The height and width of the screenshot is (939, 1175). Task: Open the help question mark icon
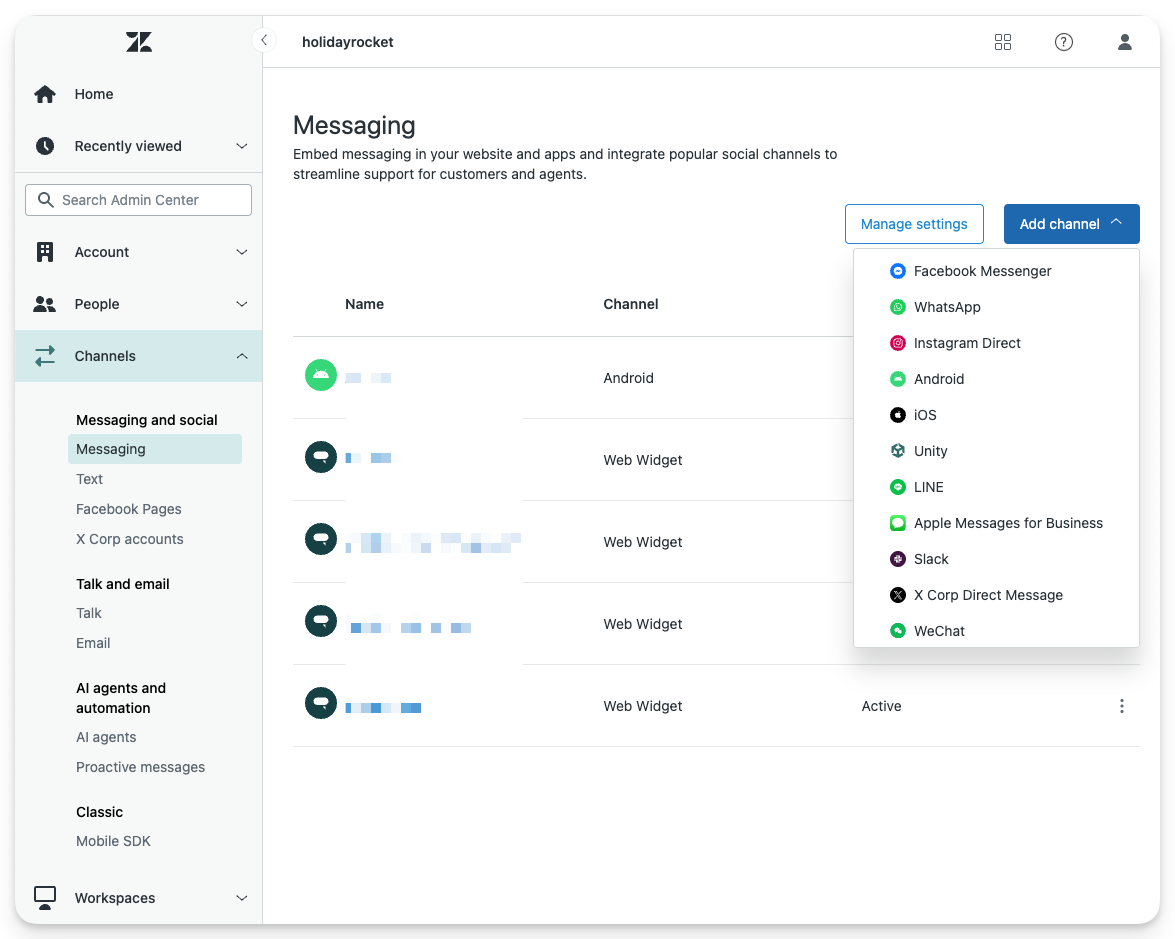(x=1064, y=42)
